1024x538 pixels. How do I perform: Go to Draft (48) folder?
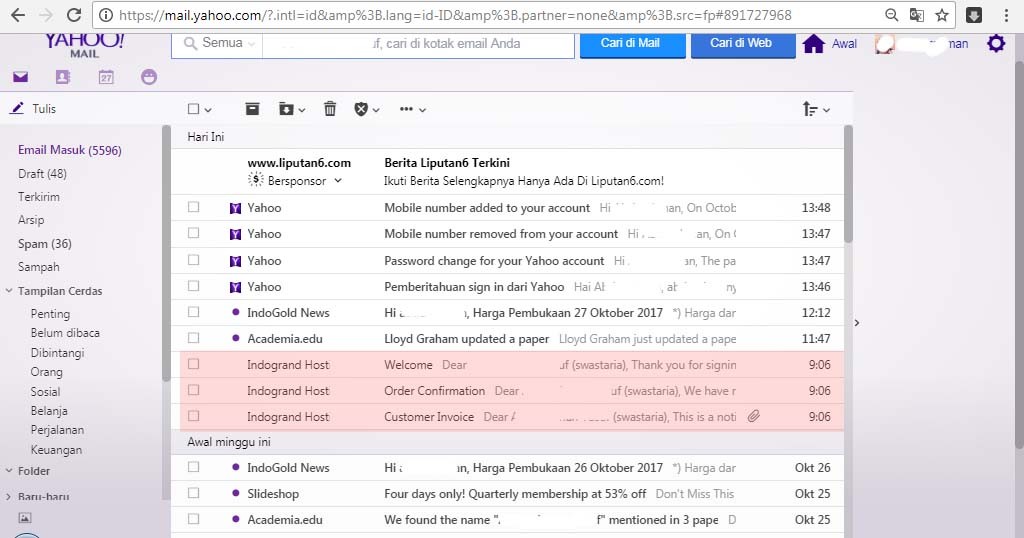[x=42, y=174]
